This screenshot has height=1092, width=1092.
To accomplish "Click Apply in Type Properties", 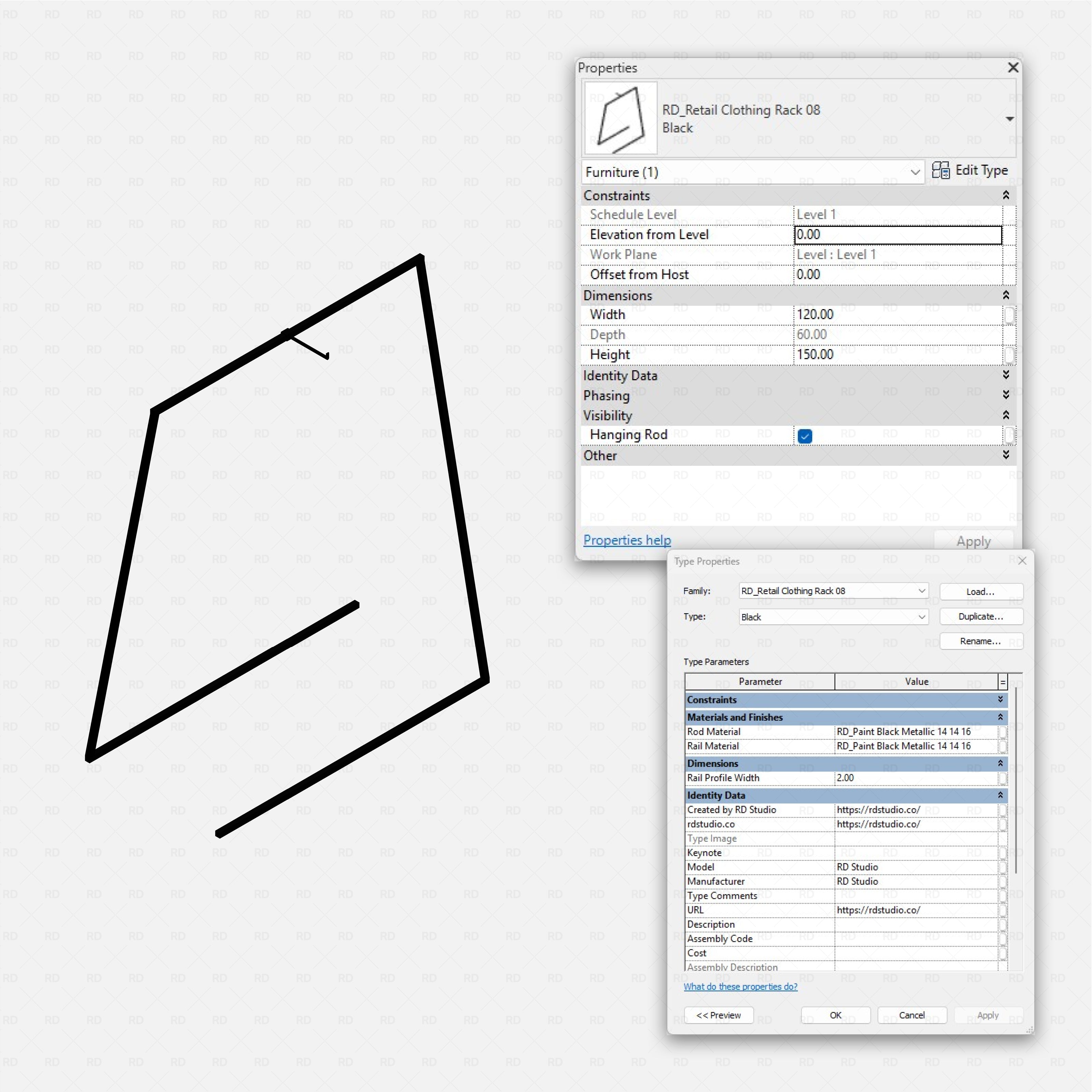I will (988, 1016).
